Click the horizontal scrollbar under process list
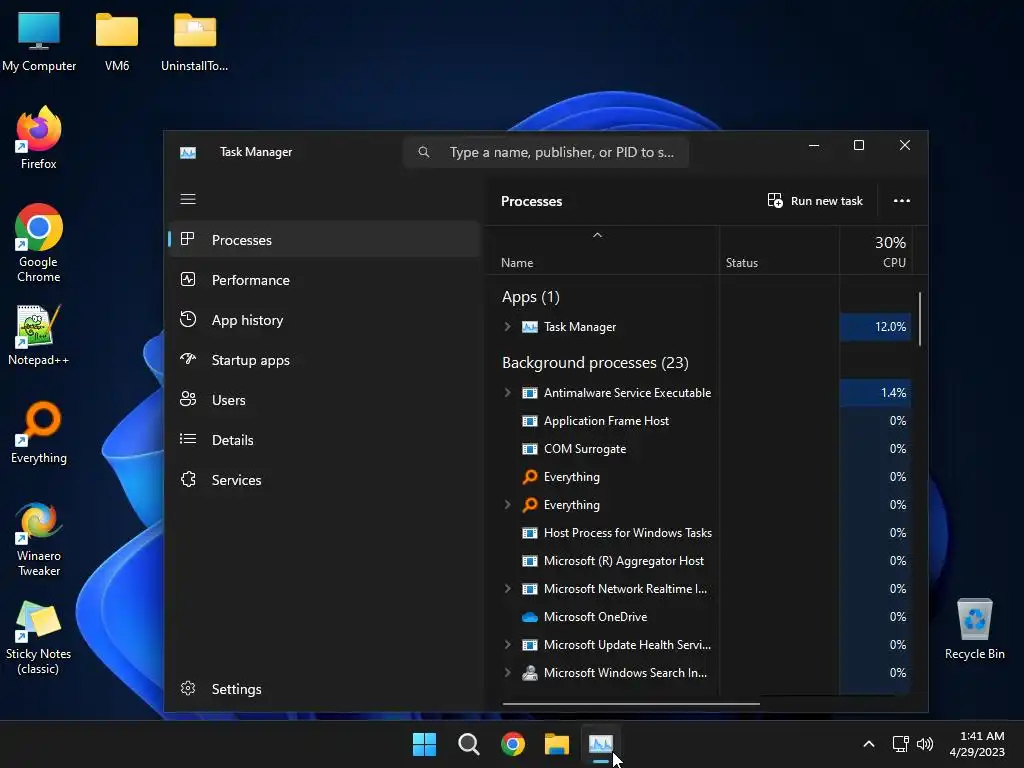 [631, 704]
